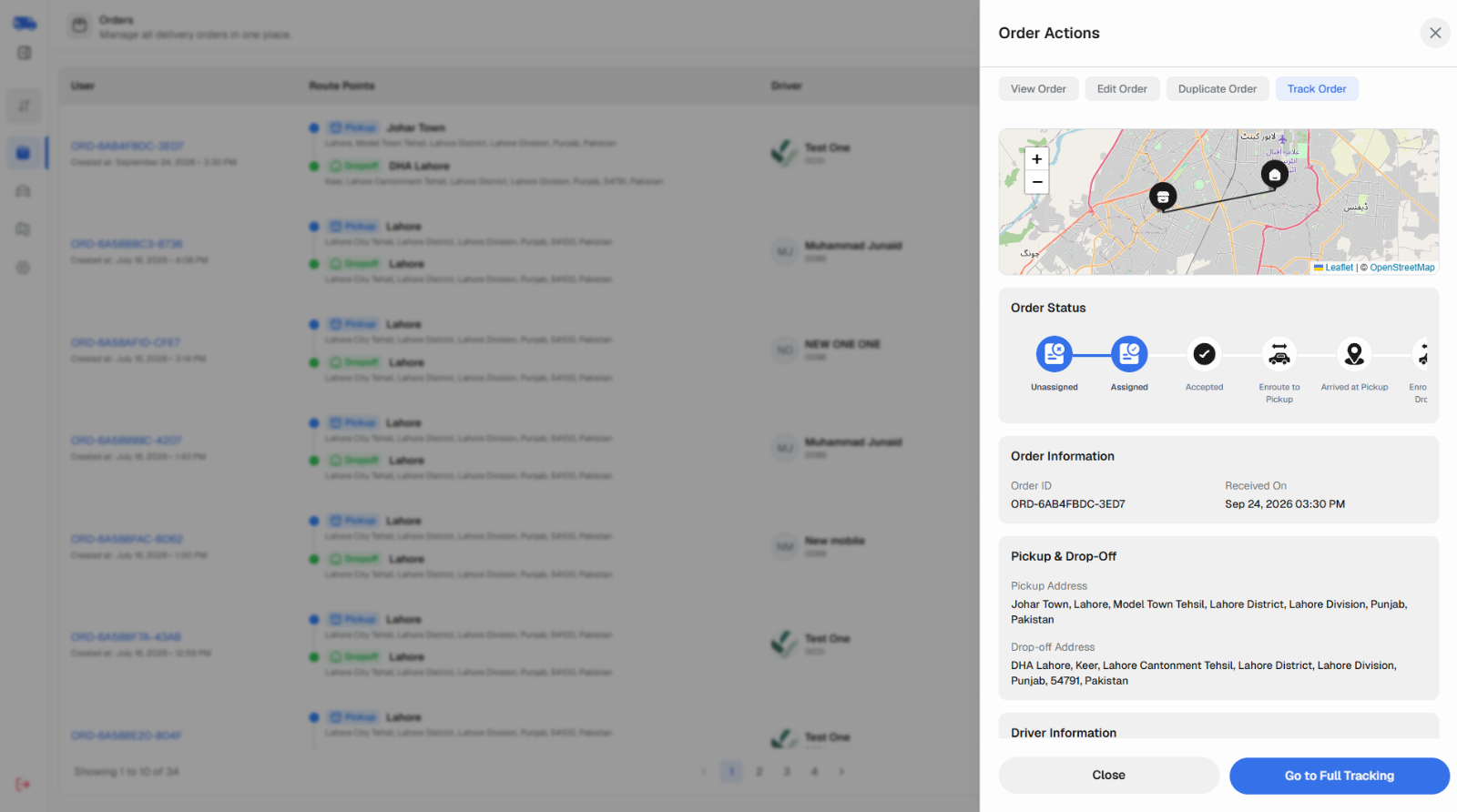Click the Arrived at Pickup status icon
The height and width of the screenshot is (812, 1457).
(x=1354, y=354)
